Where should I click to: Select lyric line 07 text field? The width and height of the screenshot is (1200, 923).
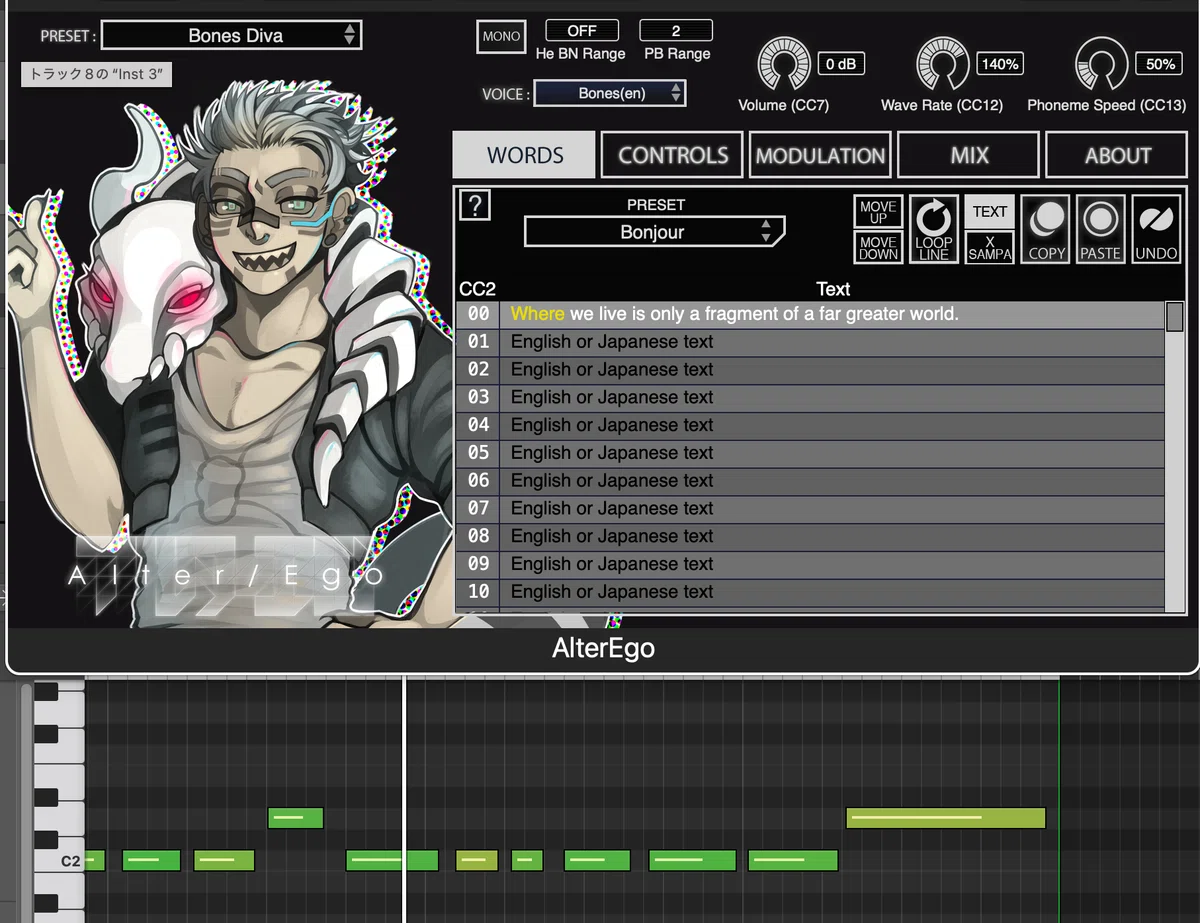click(x=834, y=508)
